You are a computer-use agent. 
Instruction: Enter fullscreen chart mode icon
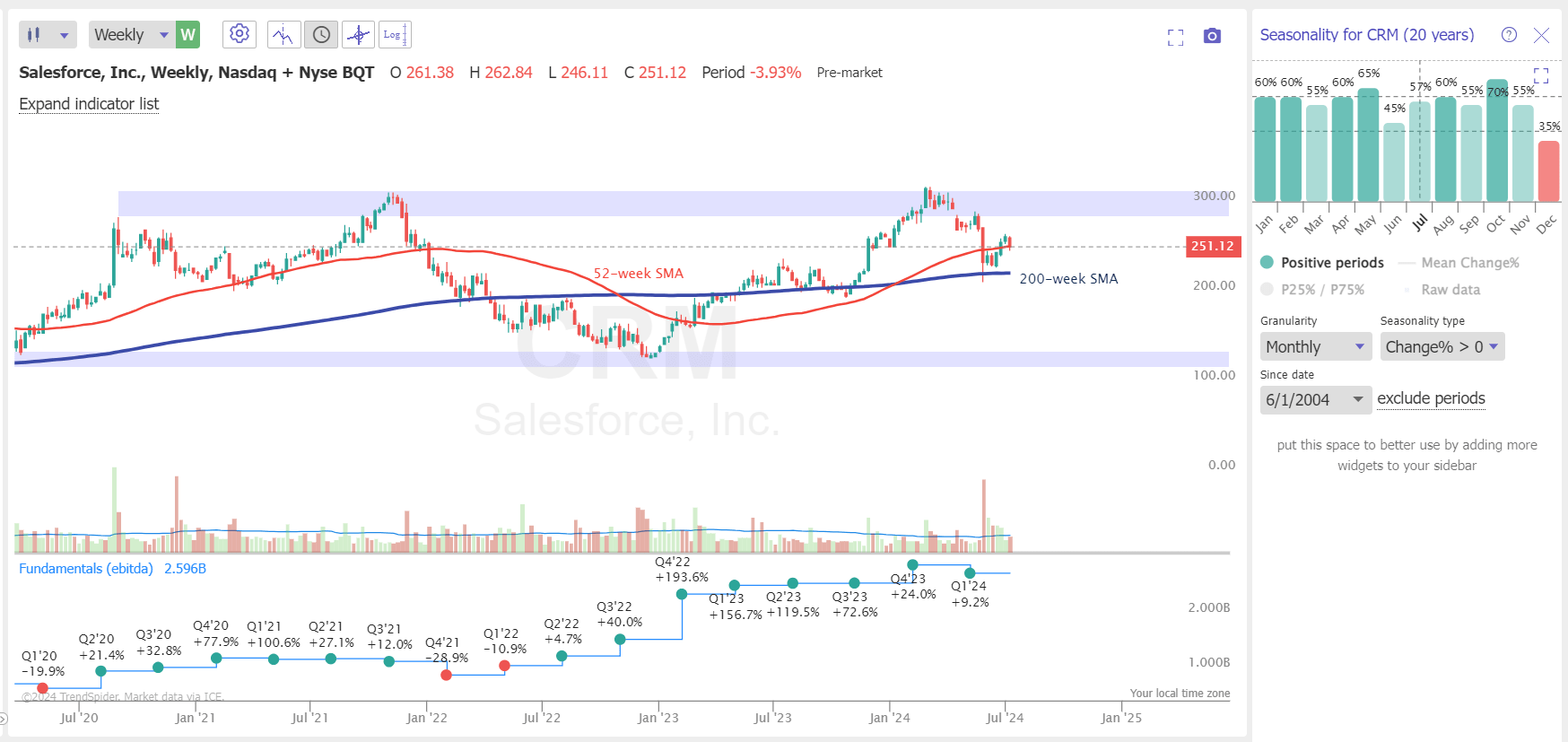[1175, 37]
